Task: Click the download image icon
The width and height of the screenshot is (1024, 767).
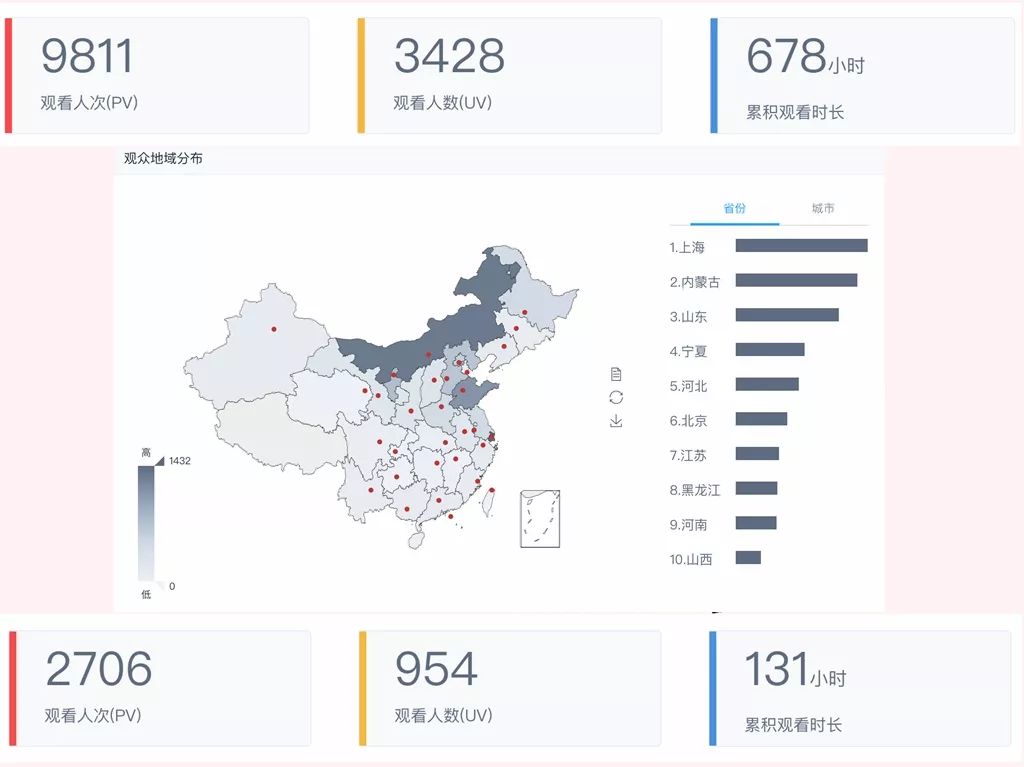Action: pos(615,420)
